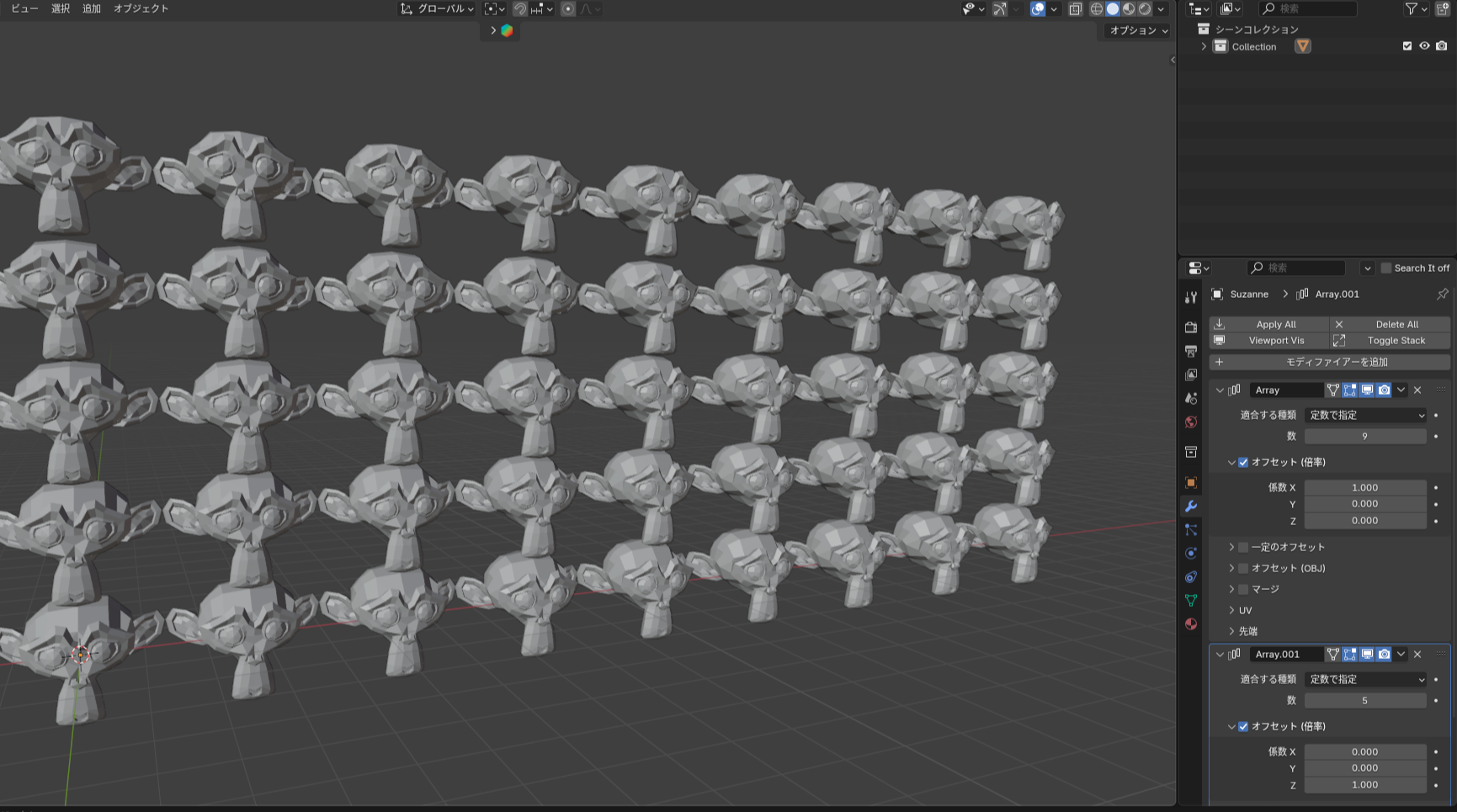Click the color cube icon in viewport
The image size is (1457, 812).
click(507, 30)
